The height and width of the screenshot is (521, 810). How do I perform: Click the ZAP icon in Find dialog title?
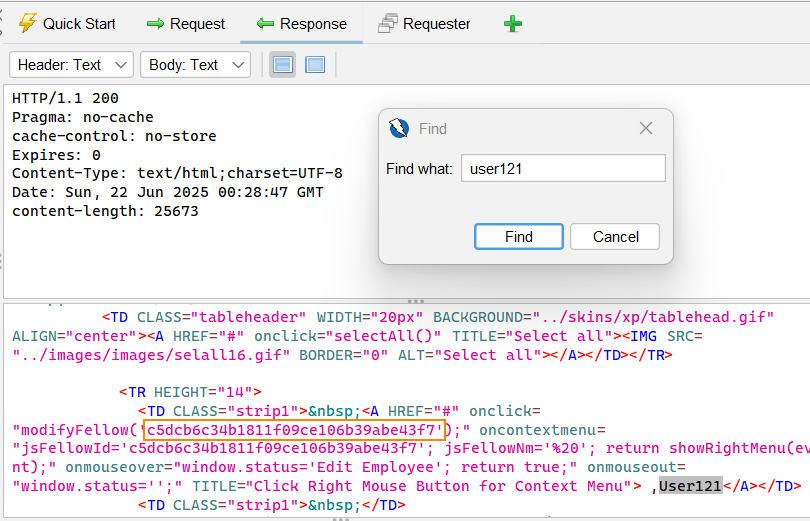tap(398, 128)
